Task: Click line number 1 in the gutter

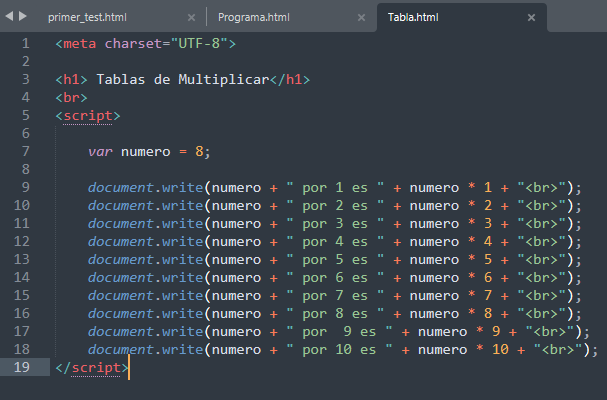Action: pyautogui.click(x=26, y=43)
